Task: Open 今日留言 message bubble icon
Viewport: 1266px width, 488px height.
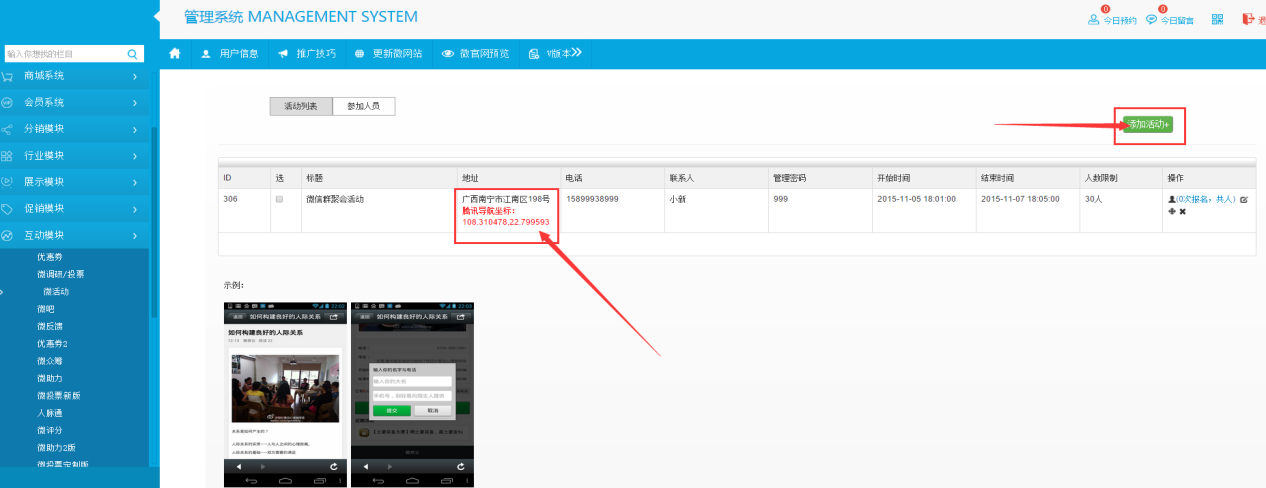Action: click(x=1152, y=20)
